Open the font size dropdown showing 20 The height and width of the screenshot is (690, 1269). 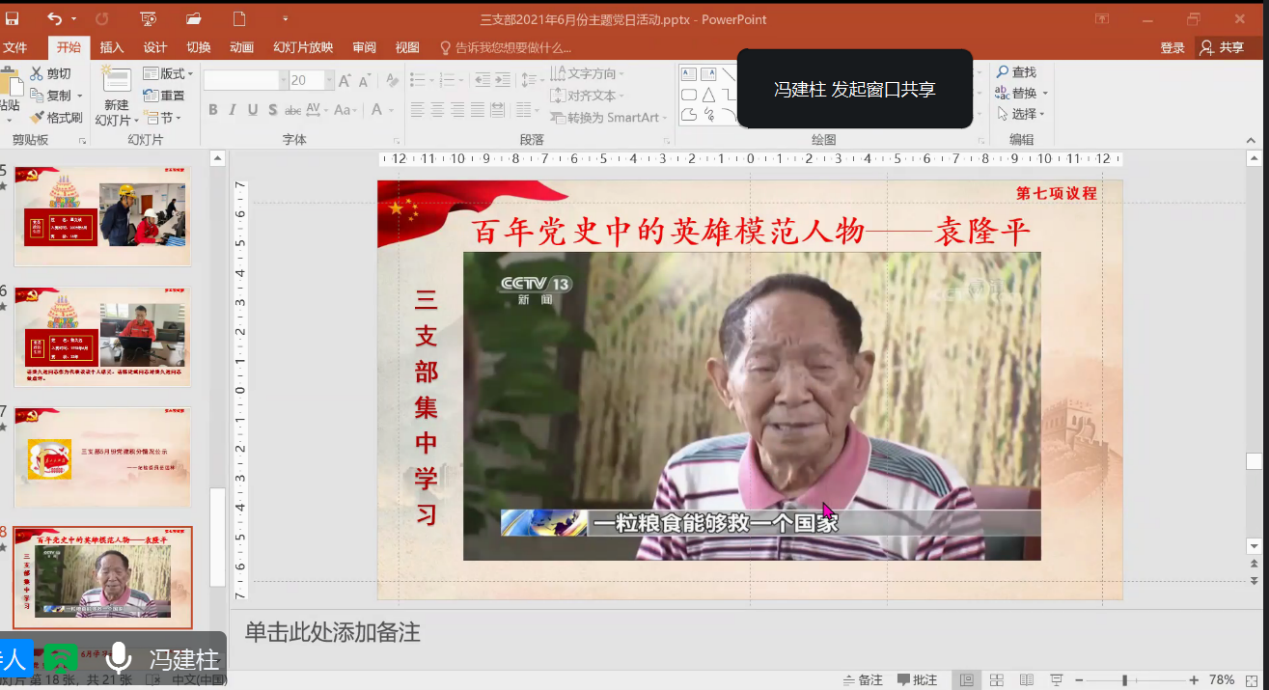click(329, 80)
